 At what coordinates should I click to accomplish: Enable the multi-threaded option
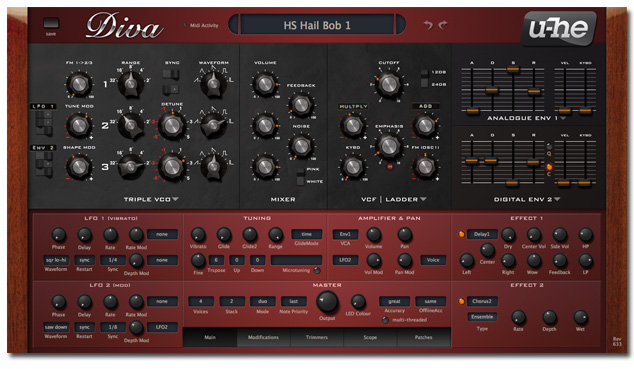[385, 320]
